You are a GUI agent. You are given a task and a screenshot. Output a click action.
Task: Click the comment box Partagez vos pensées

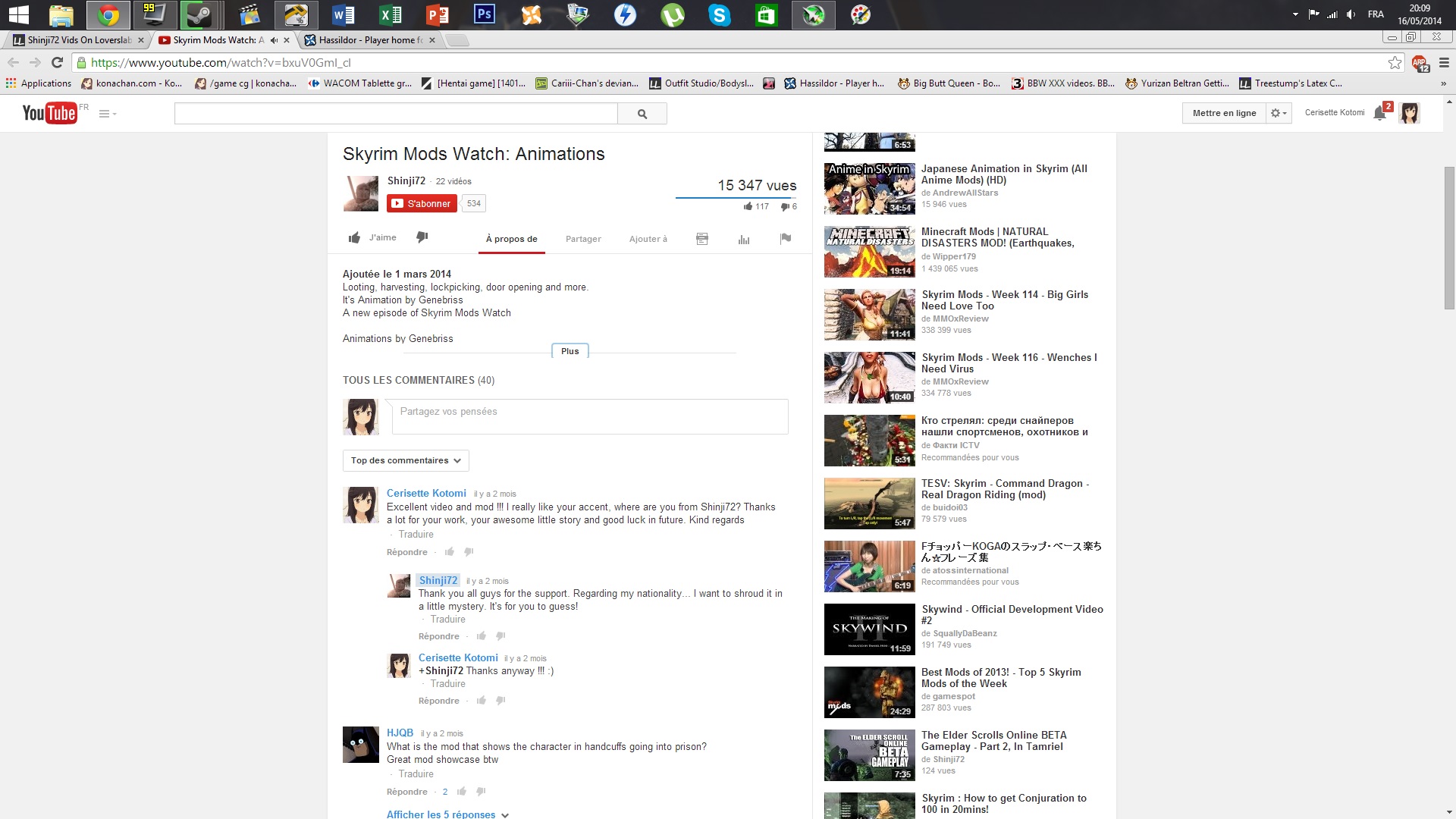[x=590, y=416]
